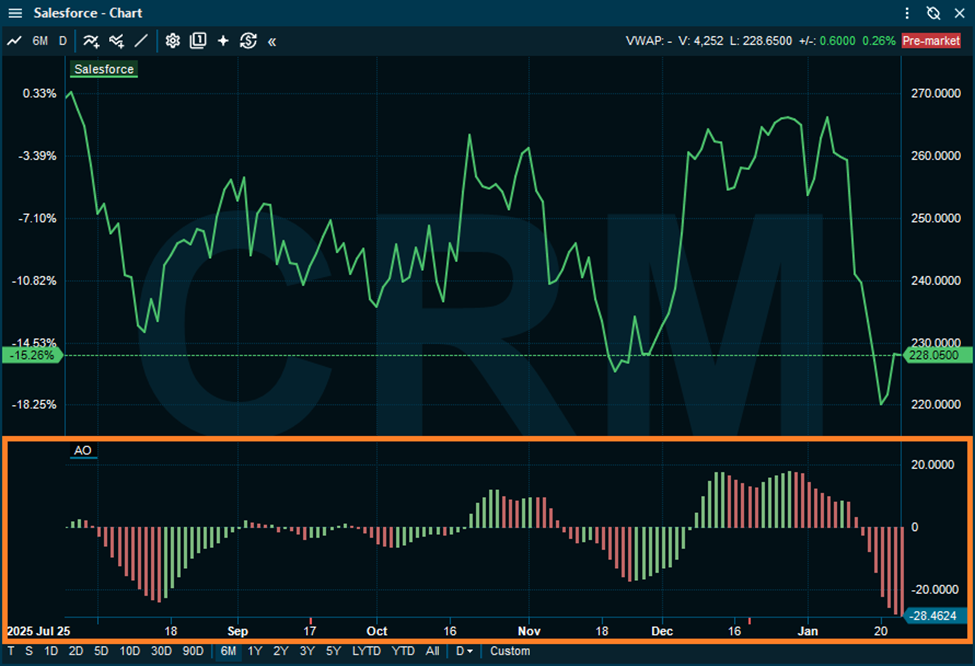This screenshot has height=666, width=975.
Task: Open the three-dot options menu
Action: click(x=907, y=13)
